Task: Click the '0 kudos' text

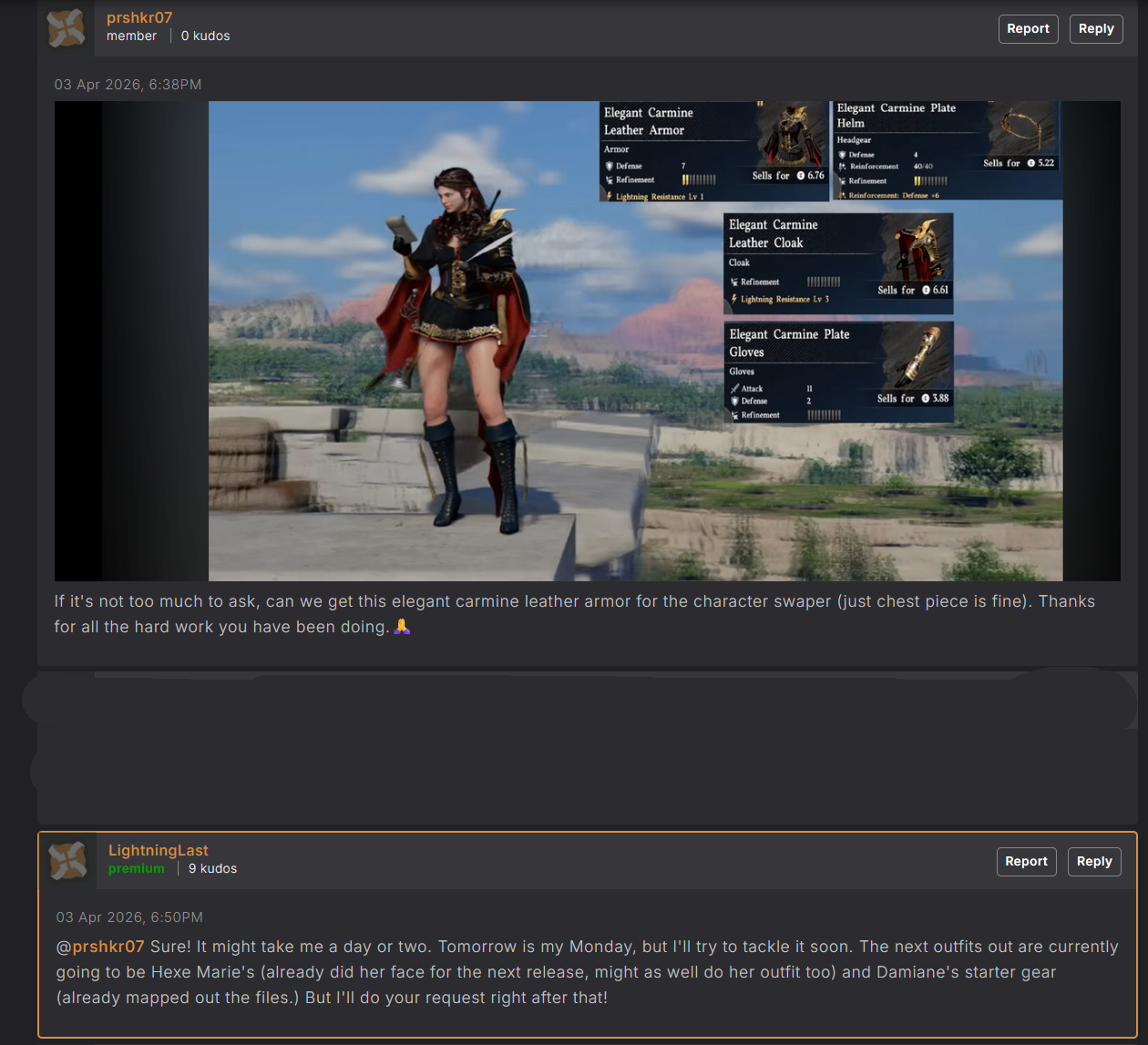Action: [206, 36]
